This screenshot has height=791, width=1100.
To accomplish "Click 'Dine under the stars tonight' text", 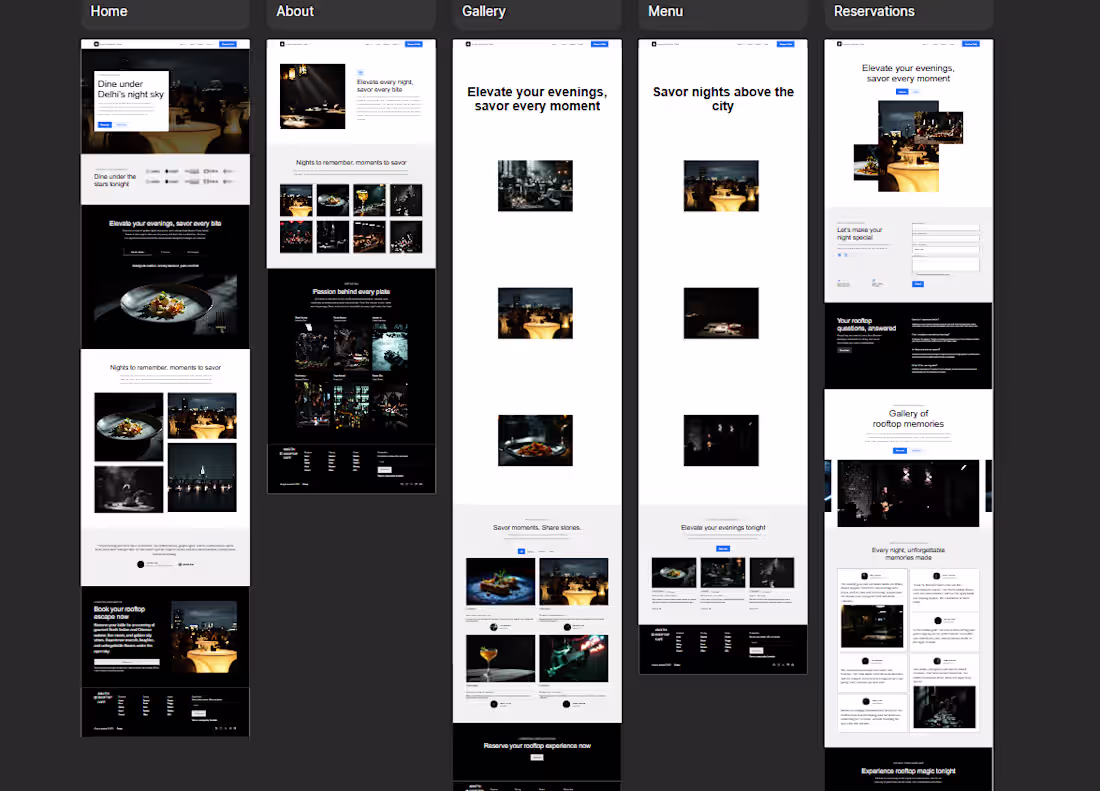I will pyautogui.click(x=115, y=180).
